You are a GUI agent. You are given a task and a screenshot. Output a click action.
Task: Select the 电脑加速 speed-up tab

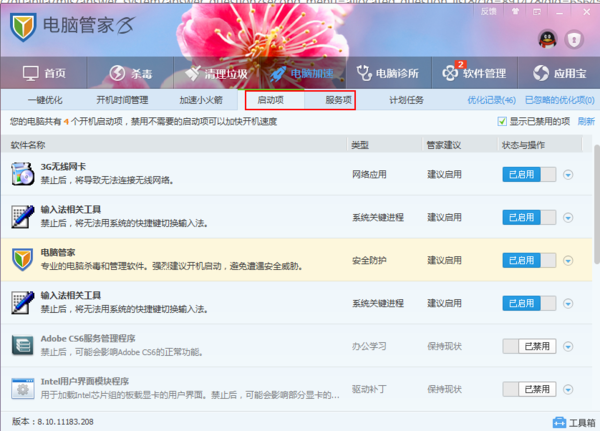point(302,73)
